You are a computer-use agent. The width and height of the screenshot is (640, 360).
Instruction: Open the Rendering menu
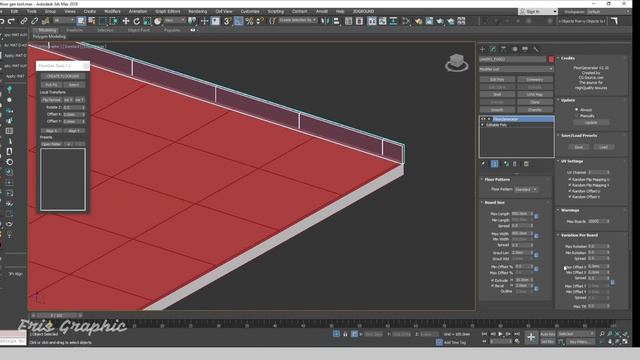198,11
